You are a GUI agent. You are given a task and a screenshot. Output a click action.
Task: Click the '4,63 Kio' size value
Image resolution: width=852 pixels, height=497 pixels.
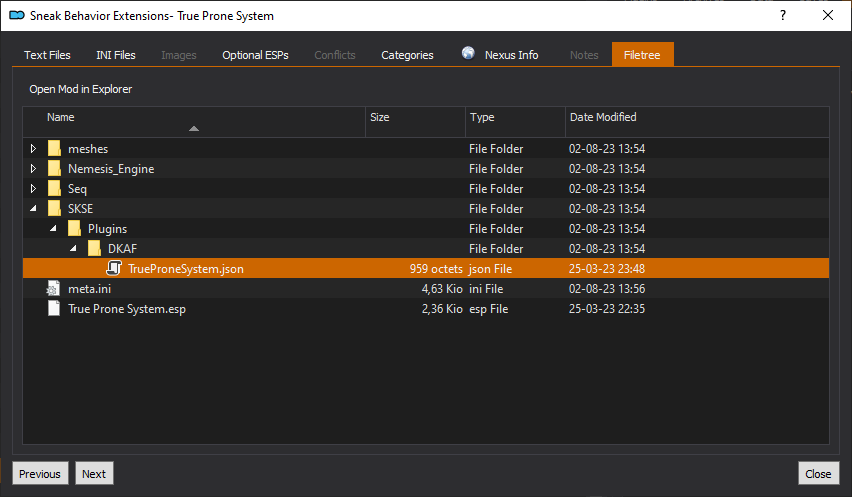coord(442,288)
